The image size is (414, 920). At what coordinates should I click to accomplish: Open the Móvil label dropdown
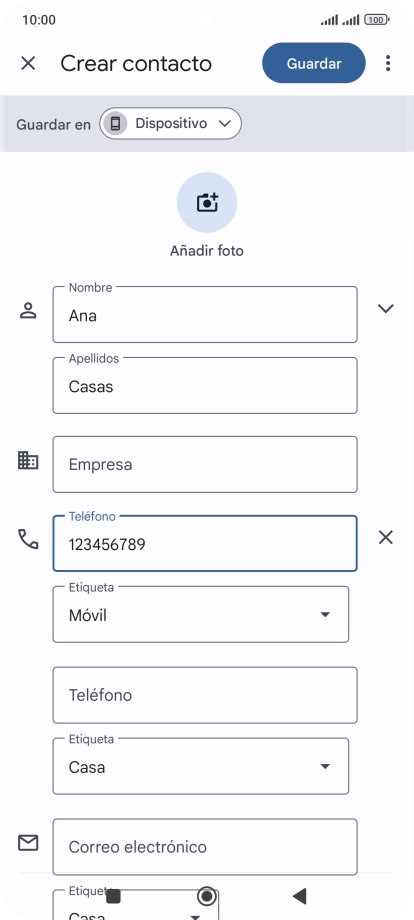coord(201,614)
